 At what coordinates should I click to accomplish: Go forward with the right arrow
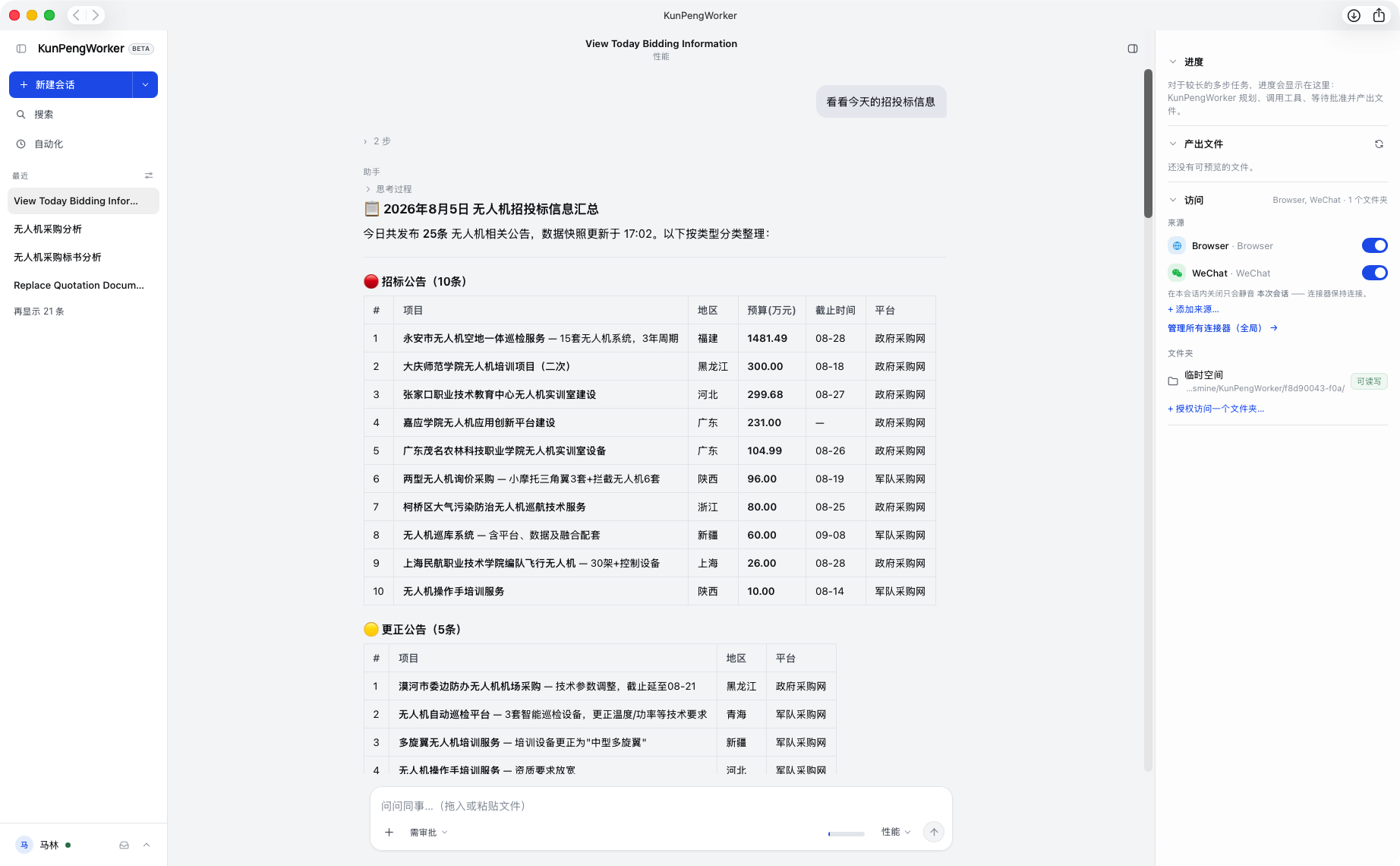(96, 15)
